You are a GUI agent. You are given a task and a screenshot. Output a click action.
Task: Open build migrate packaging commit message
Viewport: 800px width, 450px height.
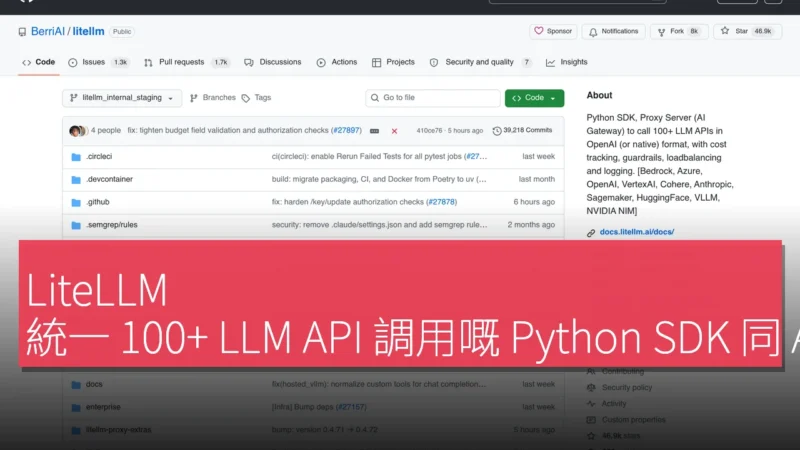379,179
